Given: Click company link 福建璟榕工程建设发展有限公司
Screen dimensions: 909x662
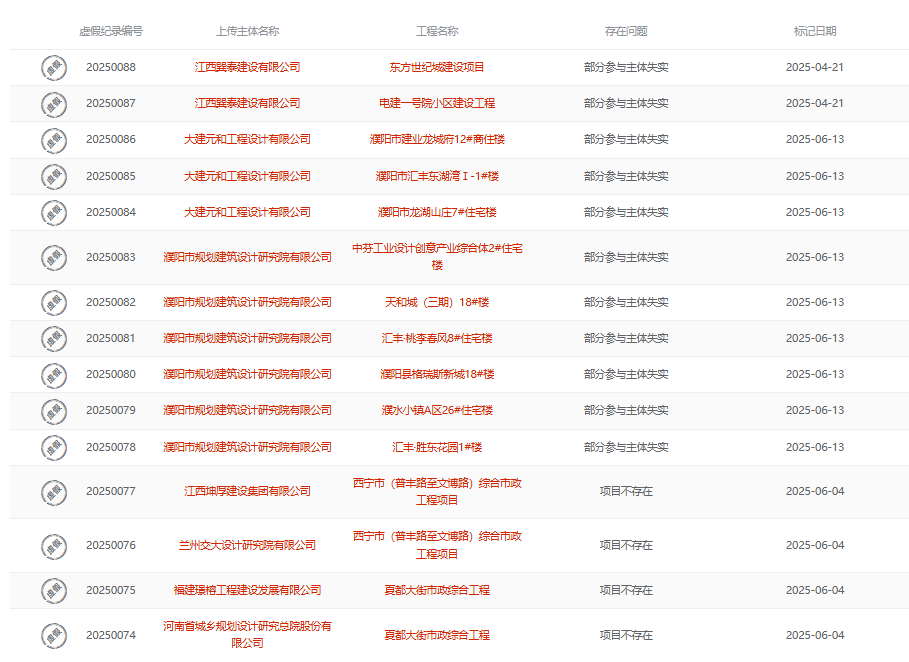Looking at the screenshot, I should click(247, 590).
